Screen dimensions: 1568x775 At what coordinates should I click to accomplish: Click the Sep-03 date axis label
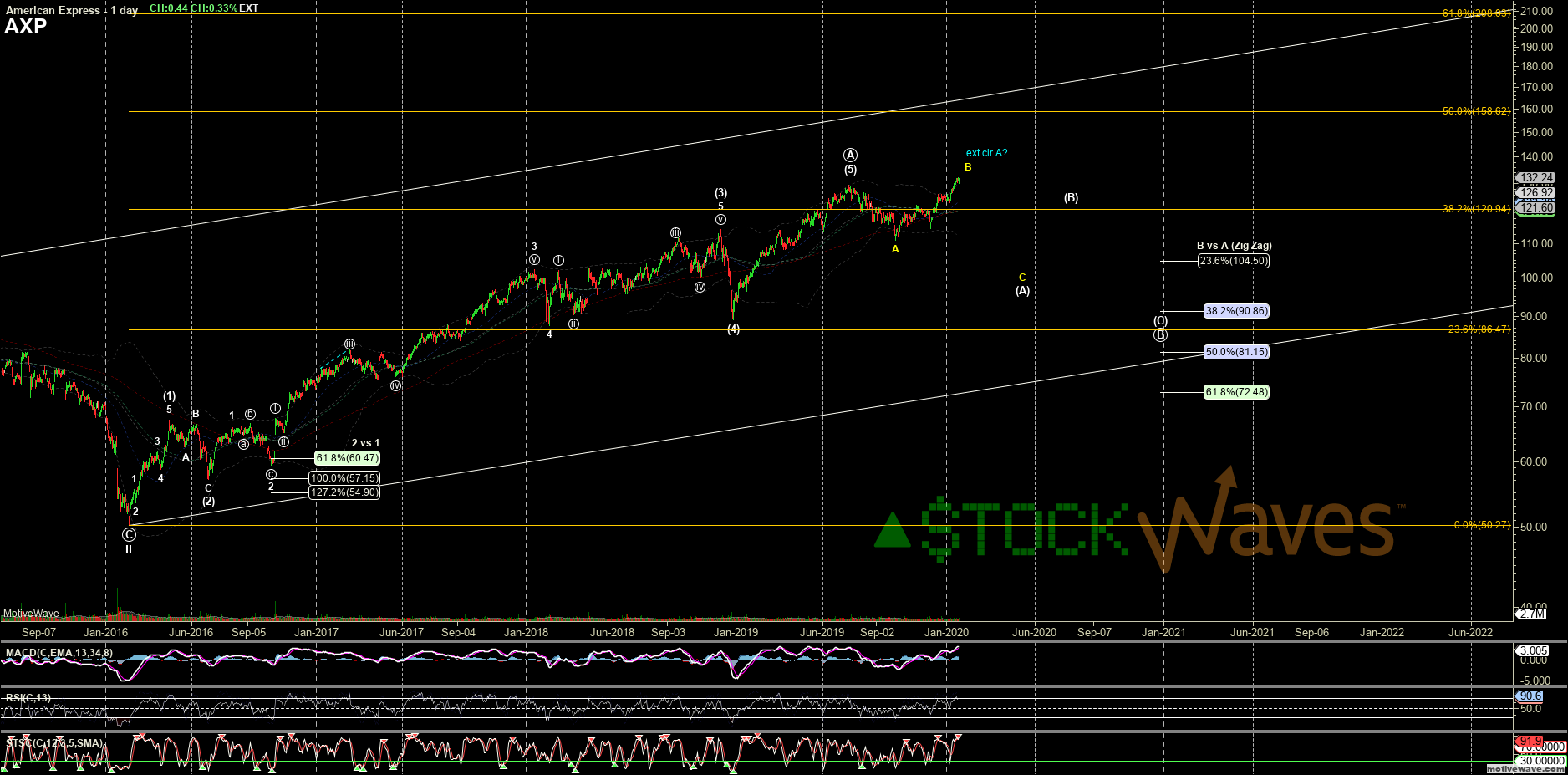[668, 632]
